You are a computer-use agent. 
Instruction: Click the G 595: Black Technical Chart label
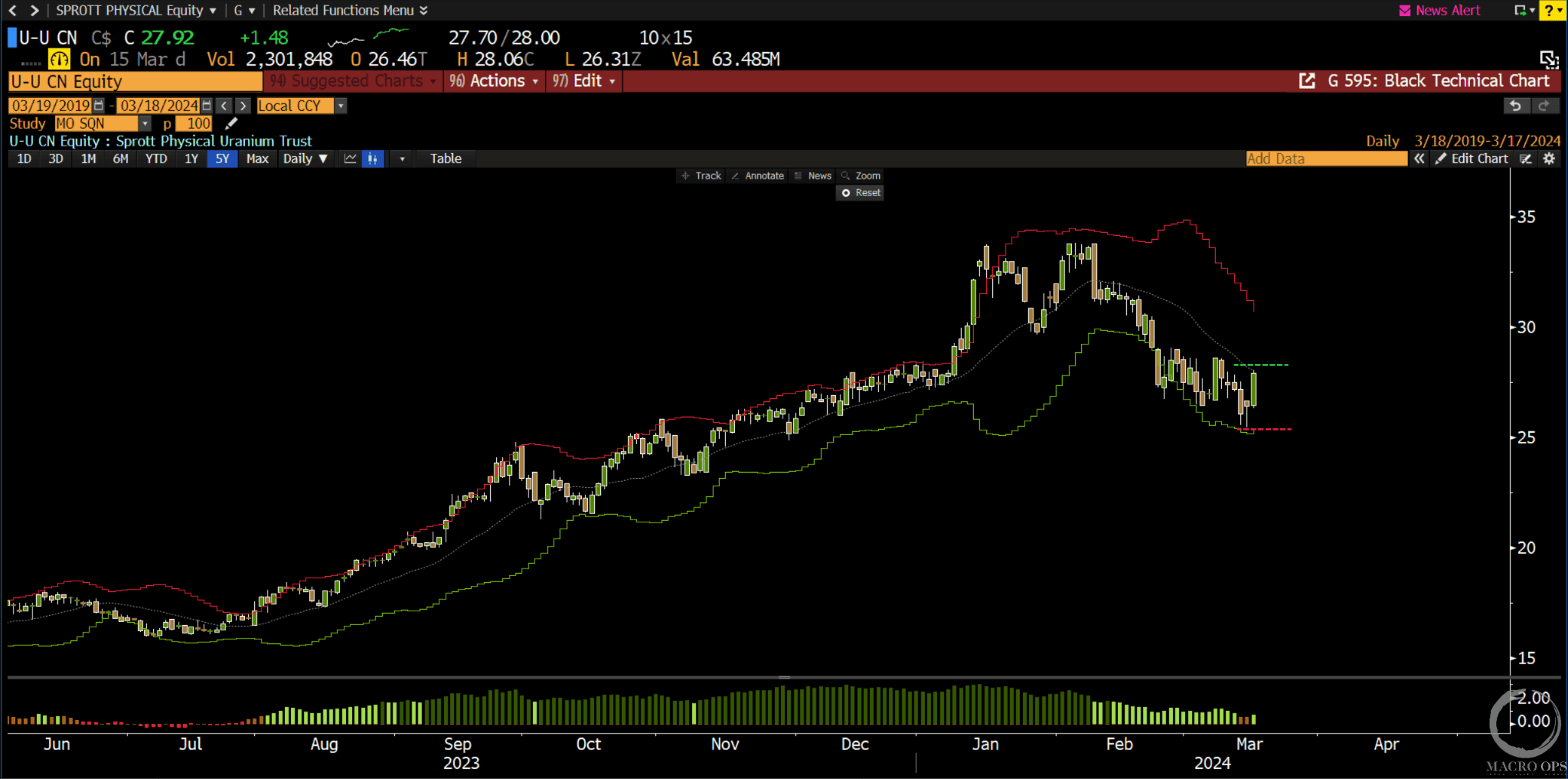pyautogui.click(x=1439, y=81)
